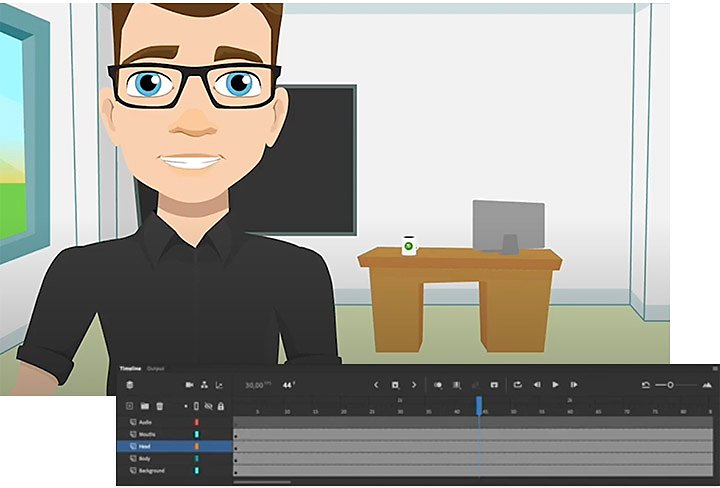This screenshot has width=720, height=488.
Task: Click the delete layer trash icon
Action: [160, 406]
